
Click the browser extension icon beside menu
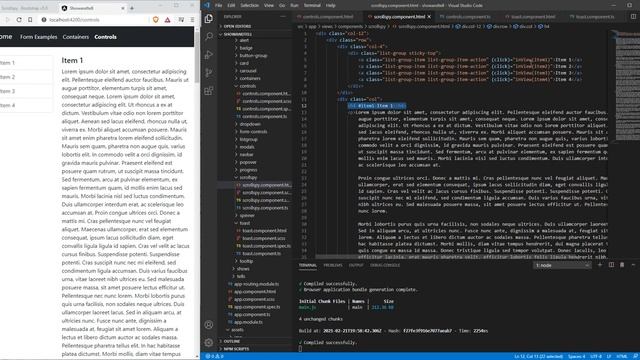point(181,20)
